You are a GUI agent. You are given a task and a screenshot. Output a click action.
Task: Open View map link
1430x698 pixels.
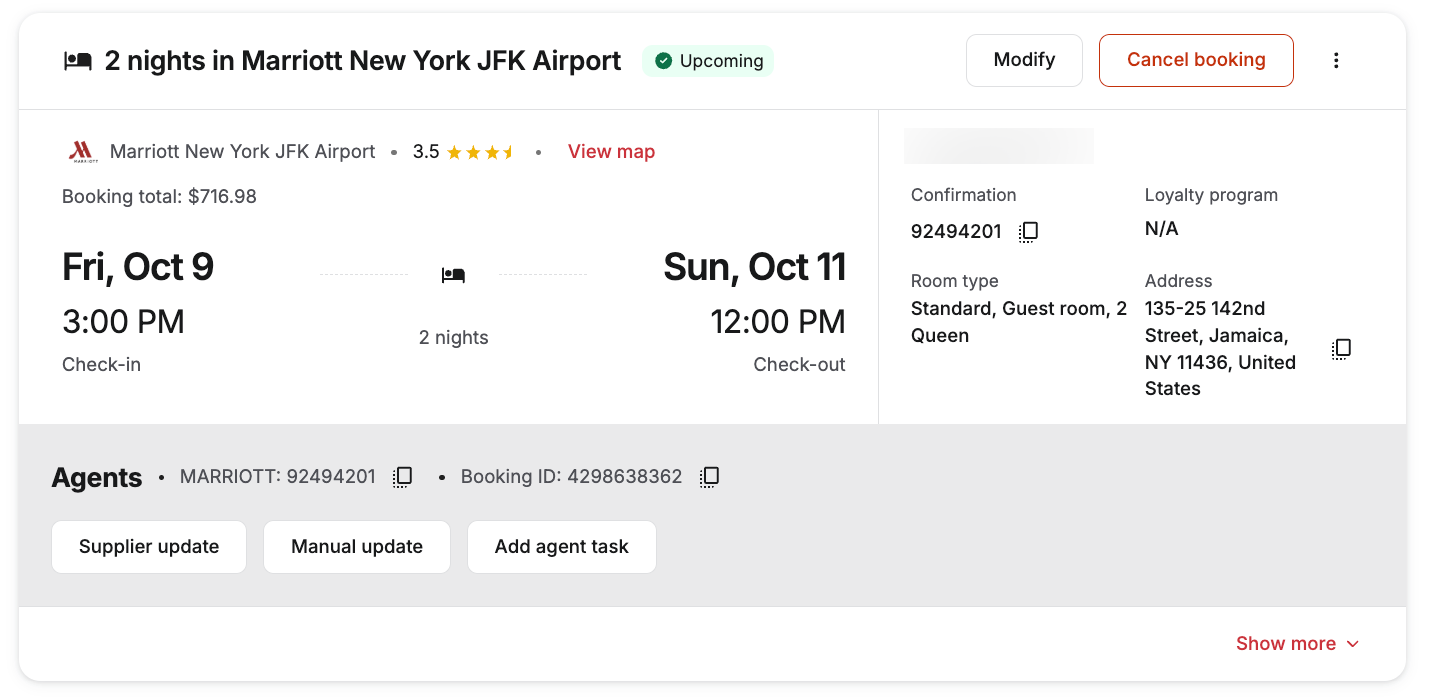[x=611, y=152]
